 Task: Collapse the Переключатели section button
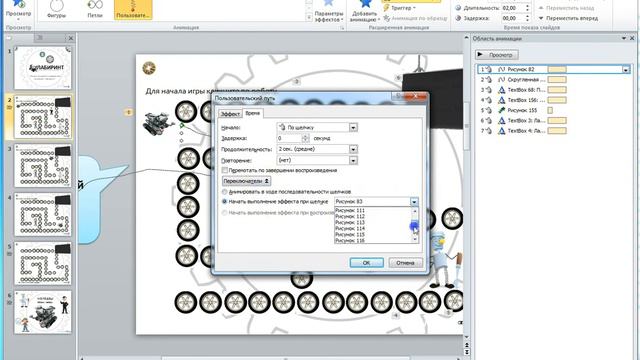(x=247, y=181)
